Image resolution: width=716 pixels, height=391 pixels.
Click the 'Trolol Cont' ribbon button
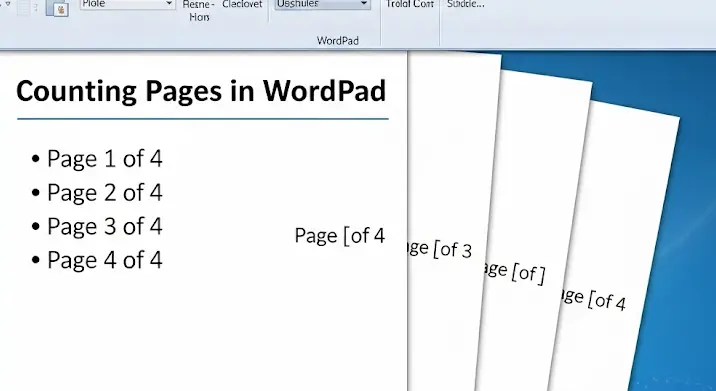point(410,4)
